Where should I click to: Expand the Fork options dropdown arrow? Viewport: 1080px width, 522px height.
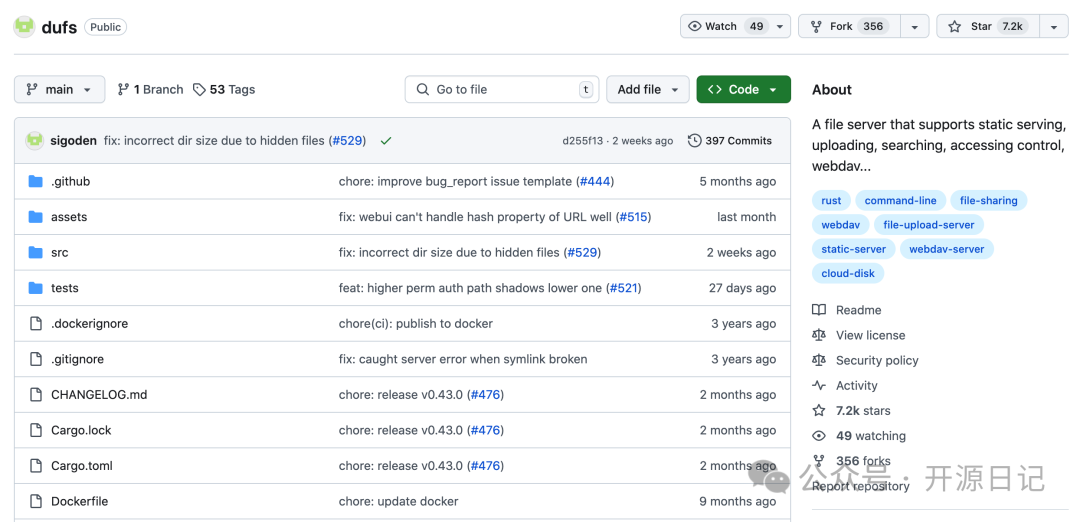[914, 27]
